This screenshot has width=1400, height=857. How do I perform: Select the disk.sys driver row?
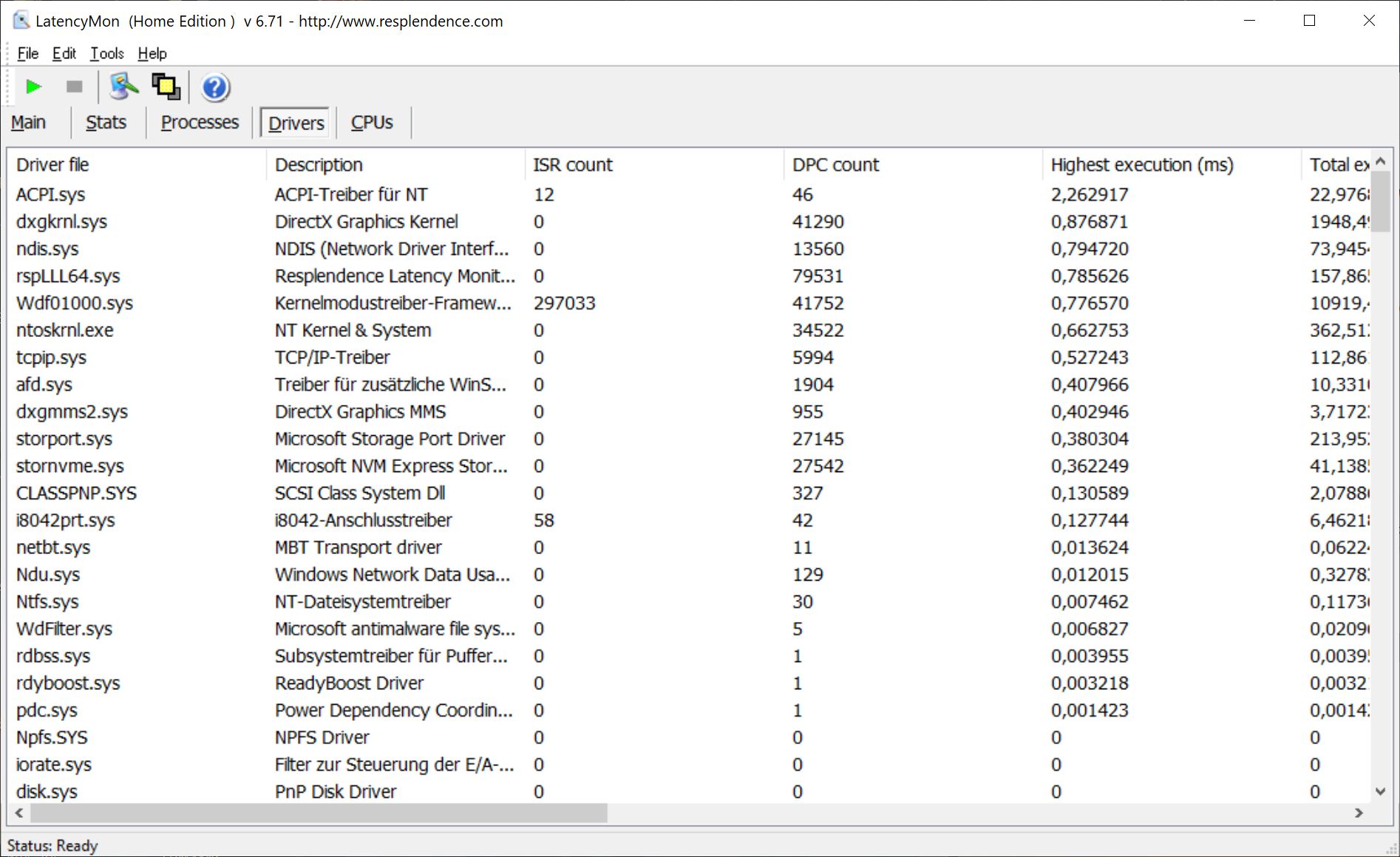tap(689, 792)
